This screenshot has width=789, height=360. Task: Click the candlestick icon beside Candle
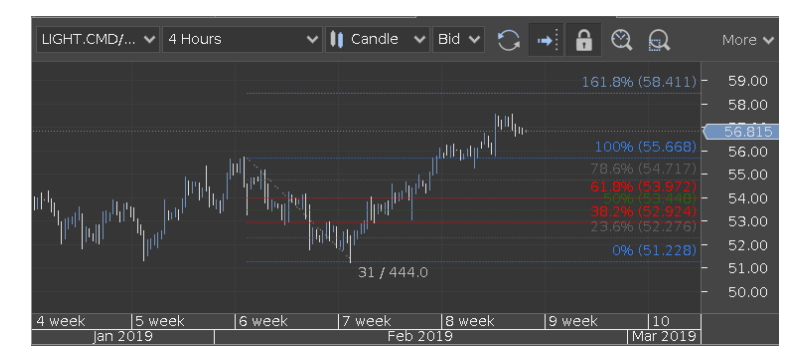337,40
